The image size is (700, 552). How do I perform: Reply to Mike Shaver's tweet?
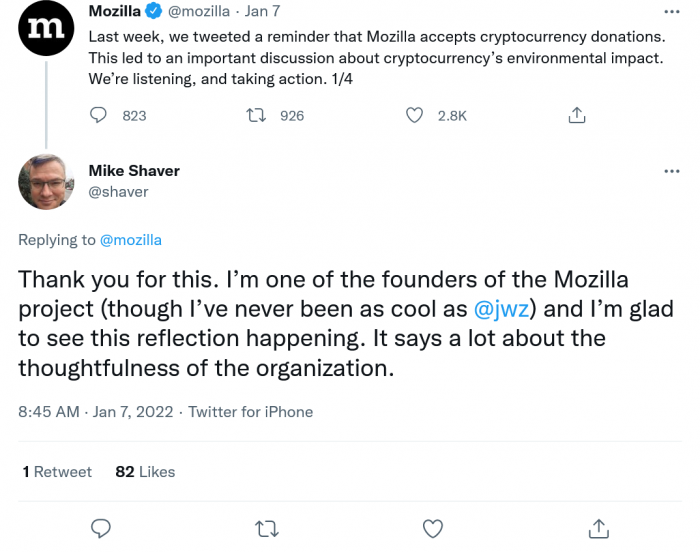tap(100, 527)
